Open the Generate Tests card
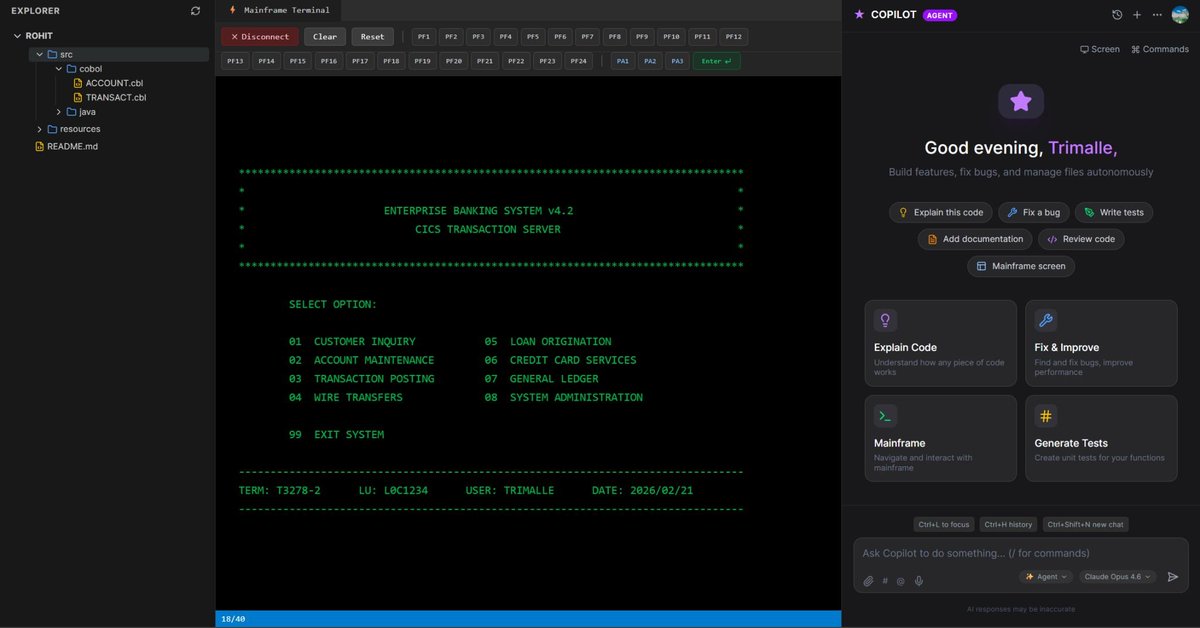The width and height of the screenshot is (1200, 628). click(1101, 438)
